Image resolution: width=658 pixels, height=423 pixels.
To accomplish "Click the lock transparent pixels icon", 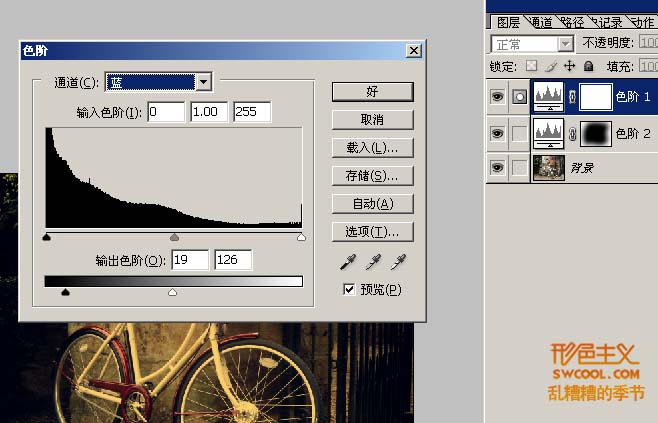I will point(531,66).
